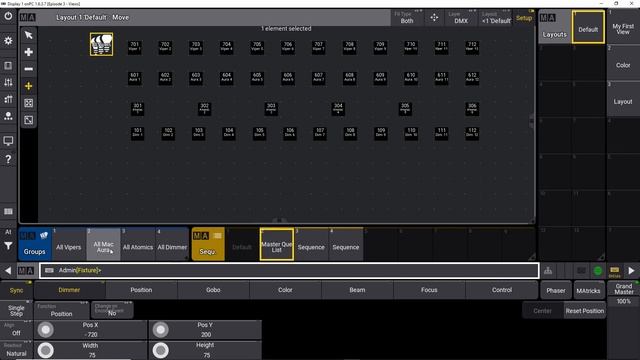Click the fit-to-grid square tool
The width and height of the screenshot is (640, 360).
(x=29, y=103)
